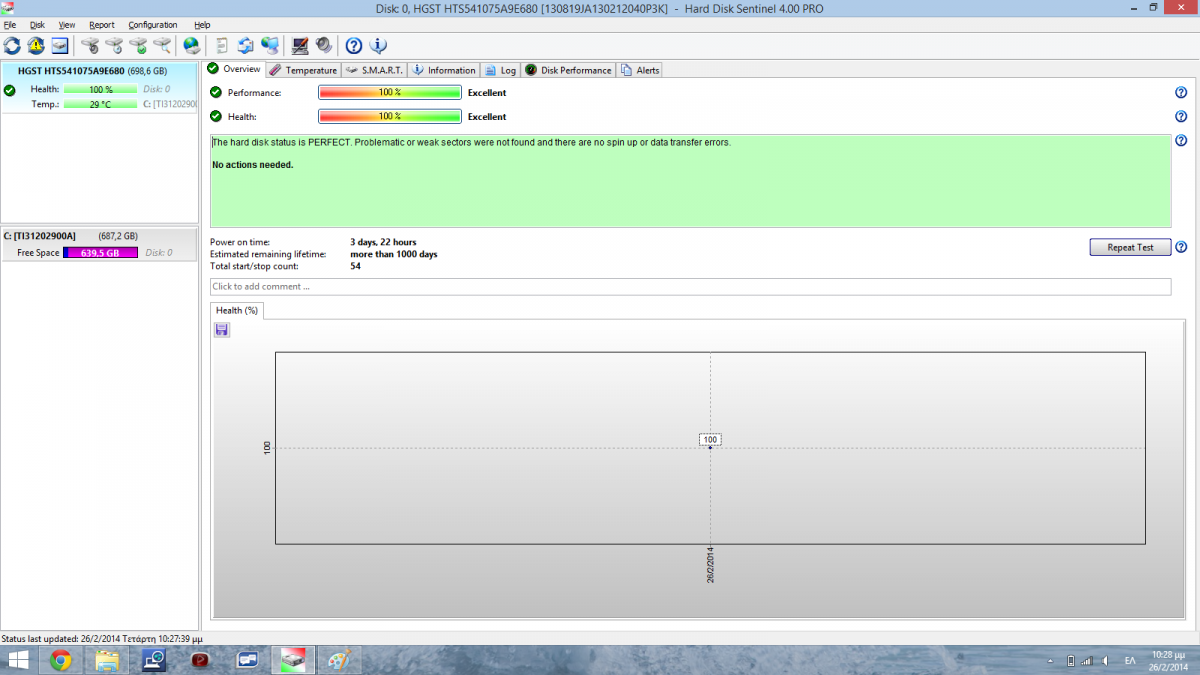1200x675 pixels.
Task: Select the Overview tab
Action: [234, 69]
